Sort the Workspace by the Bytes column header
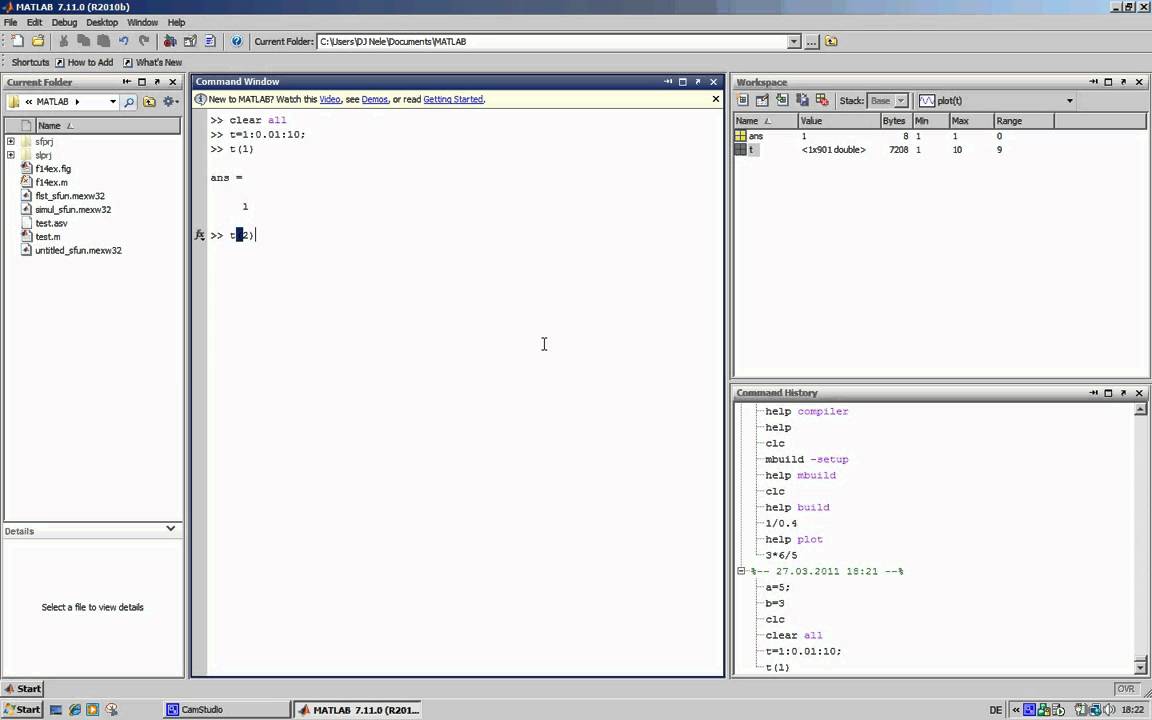 tap(896, 120)
